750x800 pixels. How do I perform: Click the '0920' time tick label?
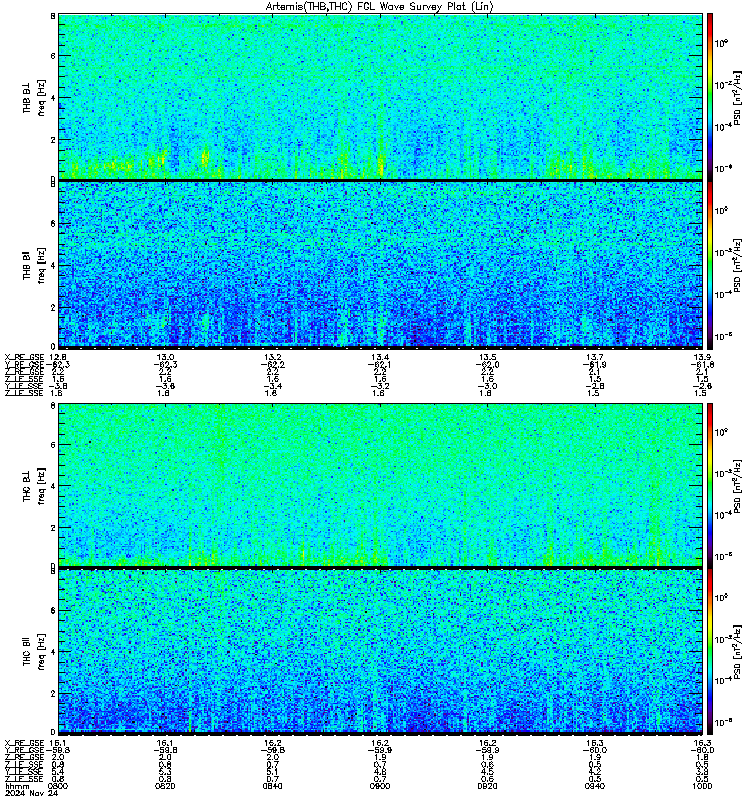tap(487, 786)
